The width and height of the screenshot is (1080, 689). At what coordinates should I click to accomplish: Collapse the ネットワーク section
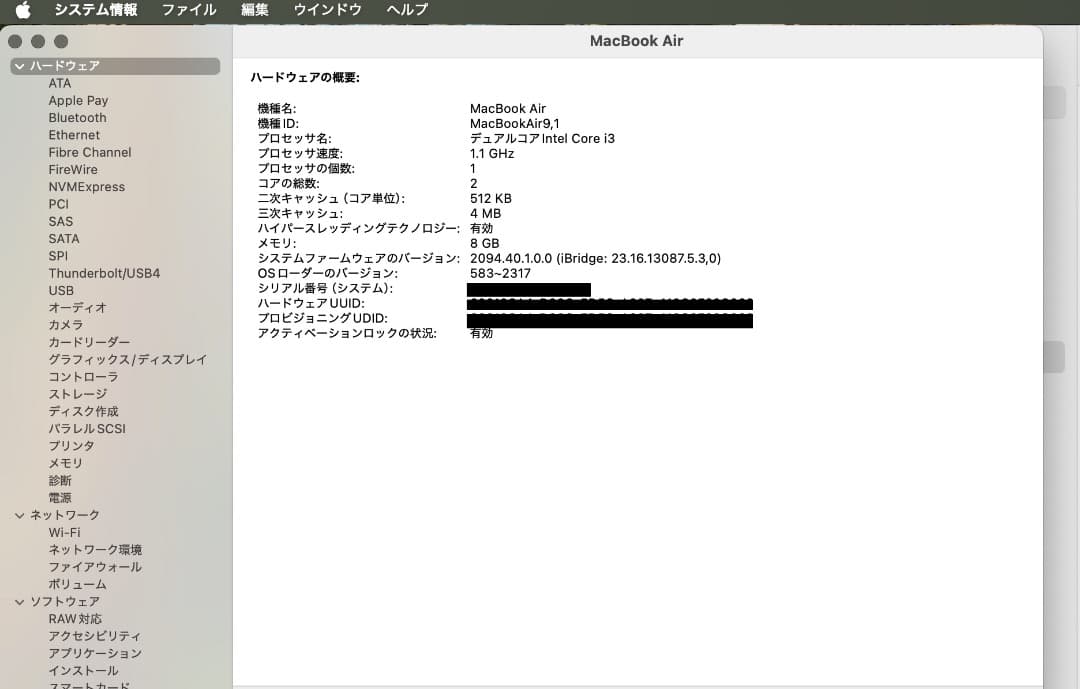click(x=19, y=514)
